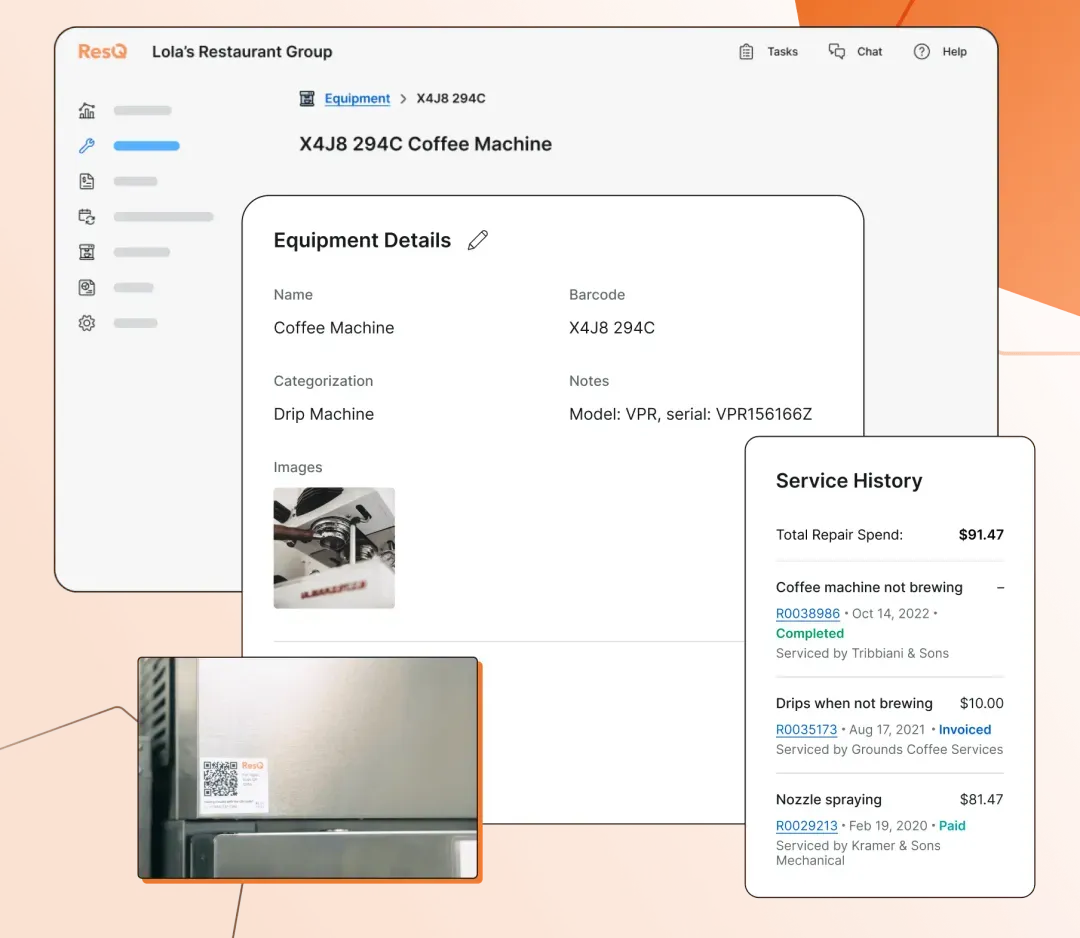
Task: Click the $81.47 amount
Action: click(982, 800)
